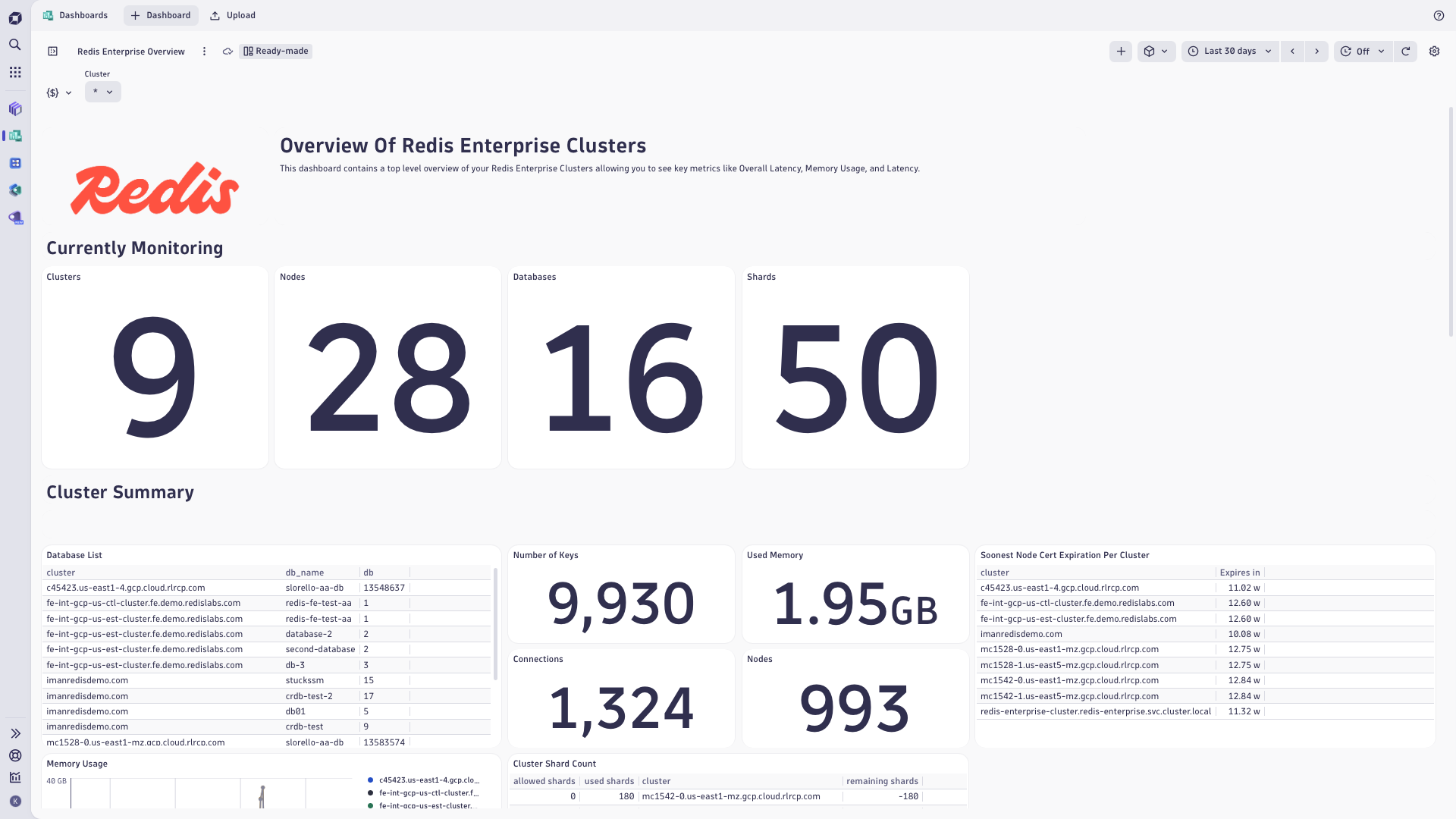Viewport: 1456px width, 819px height.
Task: Select the Upload tab
Action: tap(233, 15)
